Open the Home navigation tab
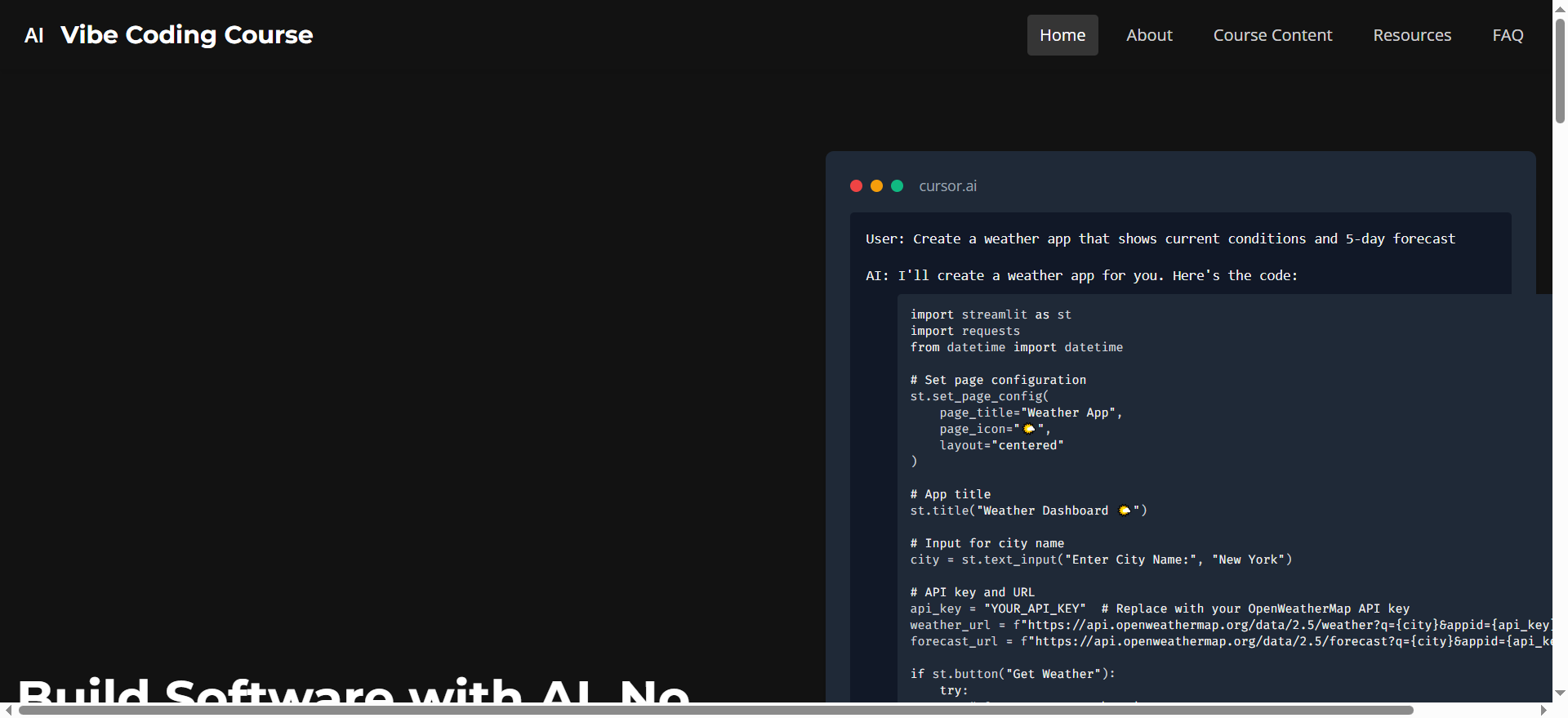 [1062, 35]
